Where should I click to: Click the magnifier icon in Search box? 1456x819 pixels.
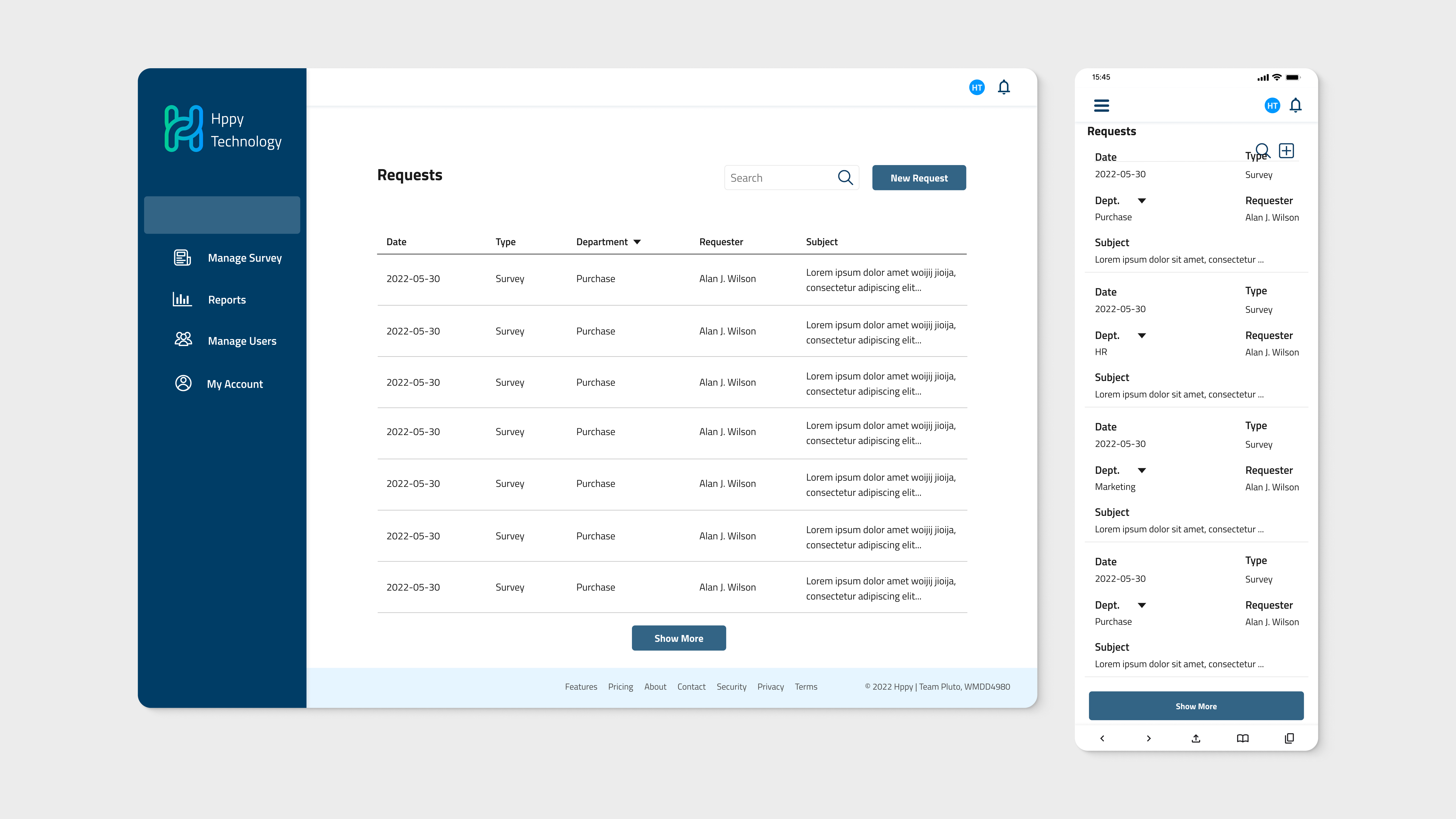(x=845, y=177)
